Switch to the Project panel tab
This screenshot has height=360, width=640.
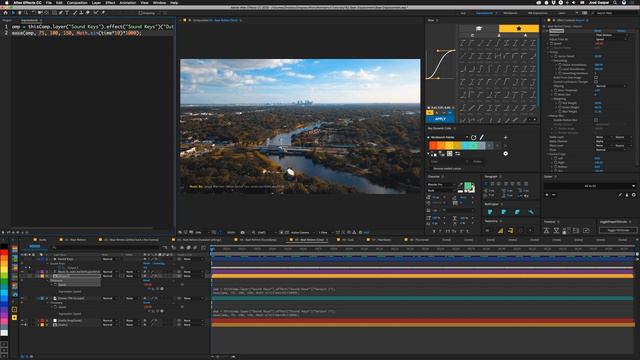pyautogui.click(x=7, y=20)
